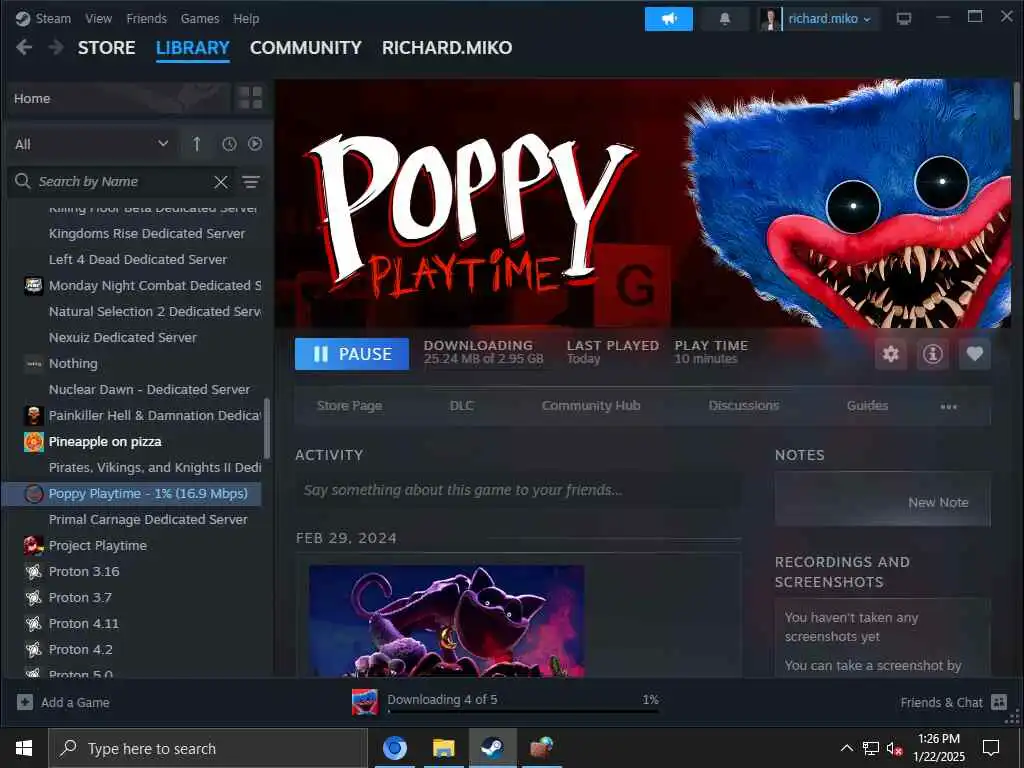Screen dimensions: 1024x768
Task: Open File Explorer from taskbar
Action: [443, 748]
